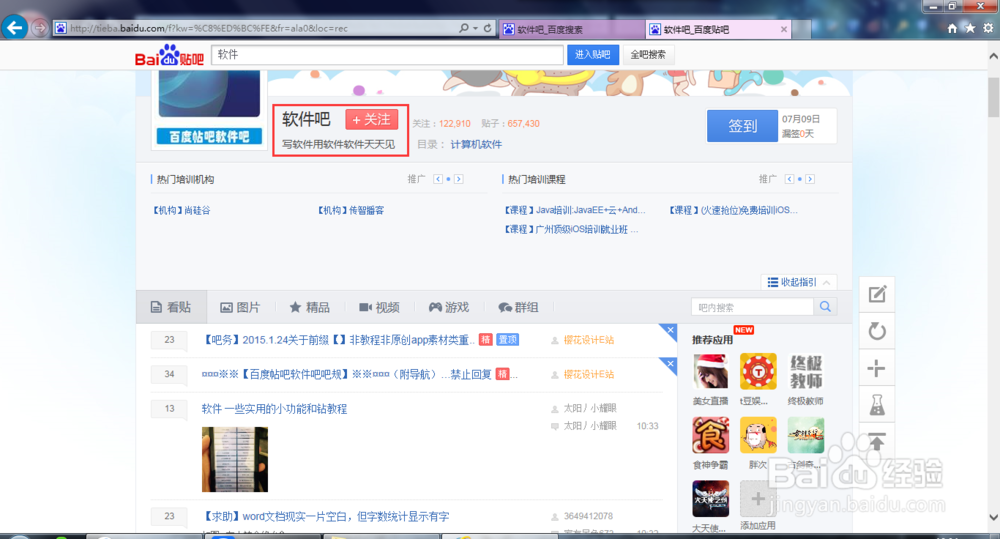Close the 软件吧_百度贴吧 browser tab
Viewport: 1000px width, 539px height.
tap(784, 29)
